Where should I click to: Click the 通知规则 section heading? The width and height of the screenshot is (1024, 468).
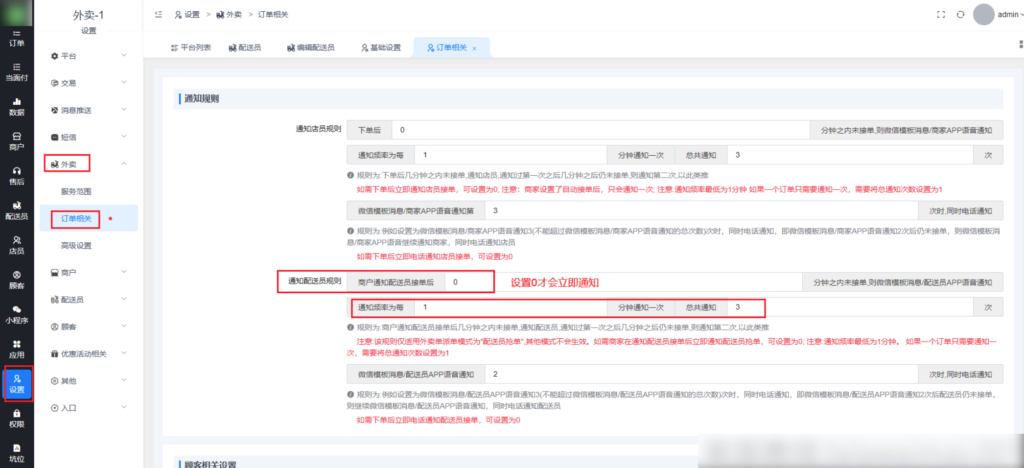pos(201,99)
